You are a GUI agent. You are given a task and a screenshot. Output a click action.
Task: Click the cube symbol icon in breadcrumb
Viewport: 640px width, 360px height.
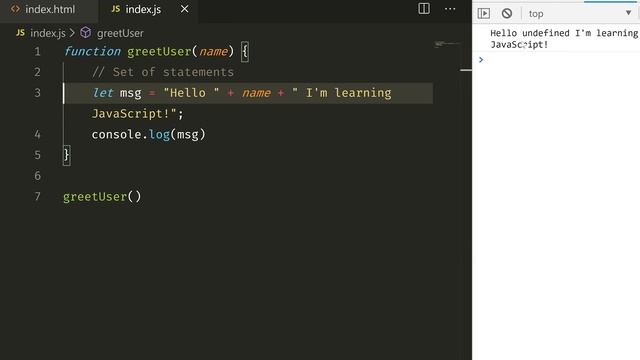click(x=86, y=32)
